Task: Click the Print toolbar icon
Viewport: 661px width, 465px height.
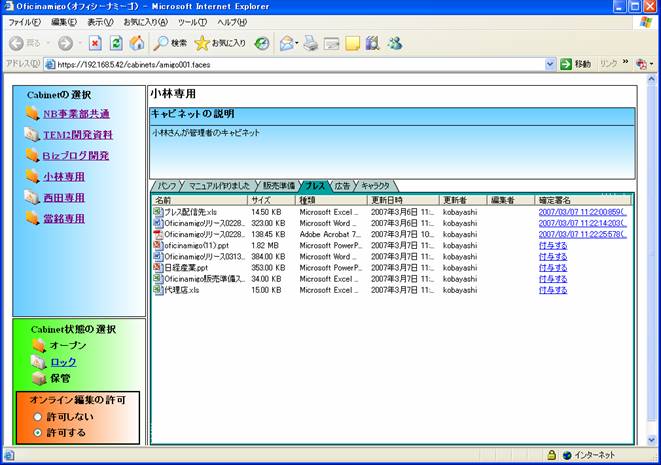Action: 310,43
